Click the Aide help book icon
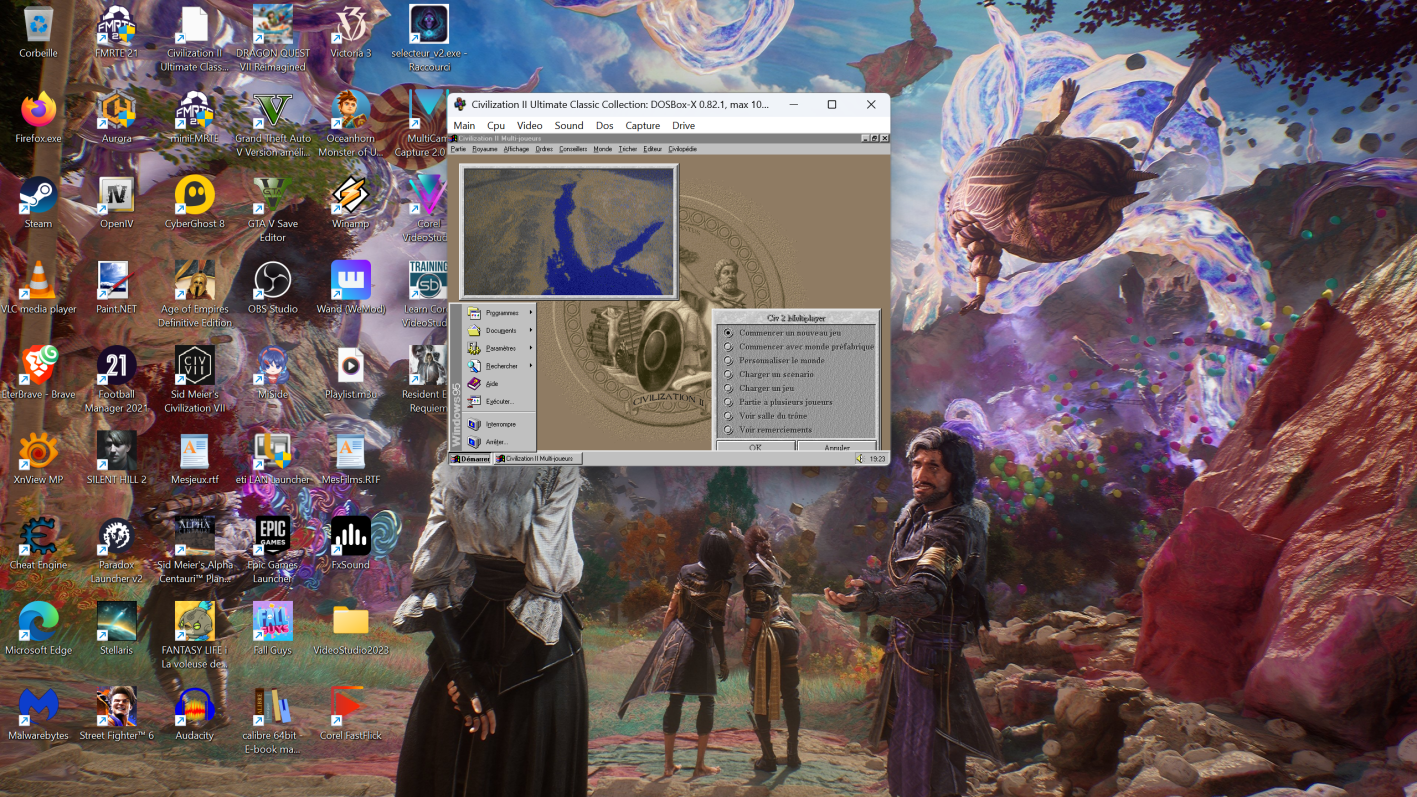The height and width of the screenshot is (797, 1417). pos(475,383)
